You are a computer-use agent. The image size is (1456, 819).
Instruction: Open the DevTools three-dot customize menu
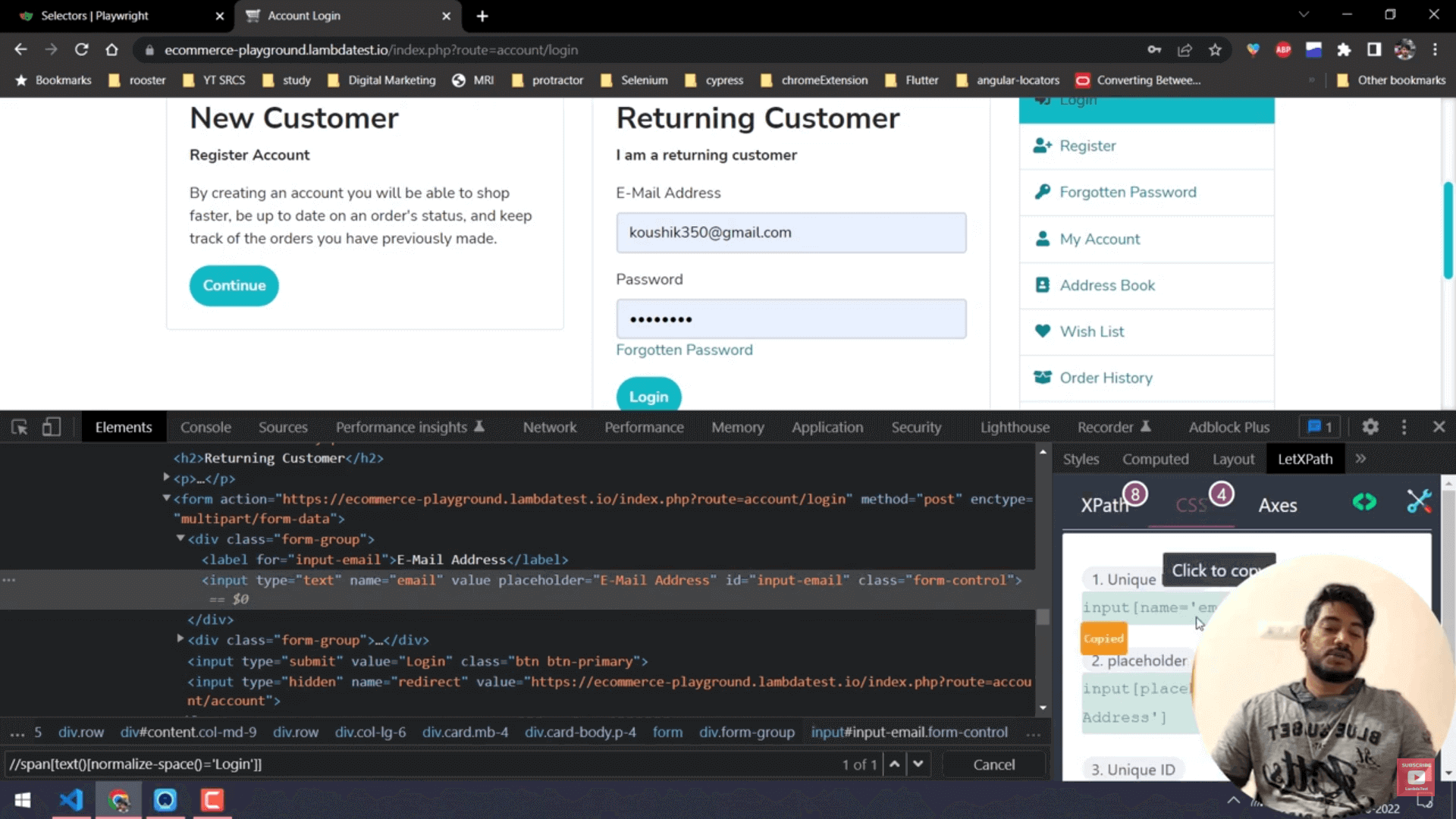pos(1404,427)
